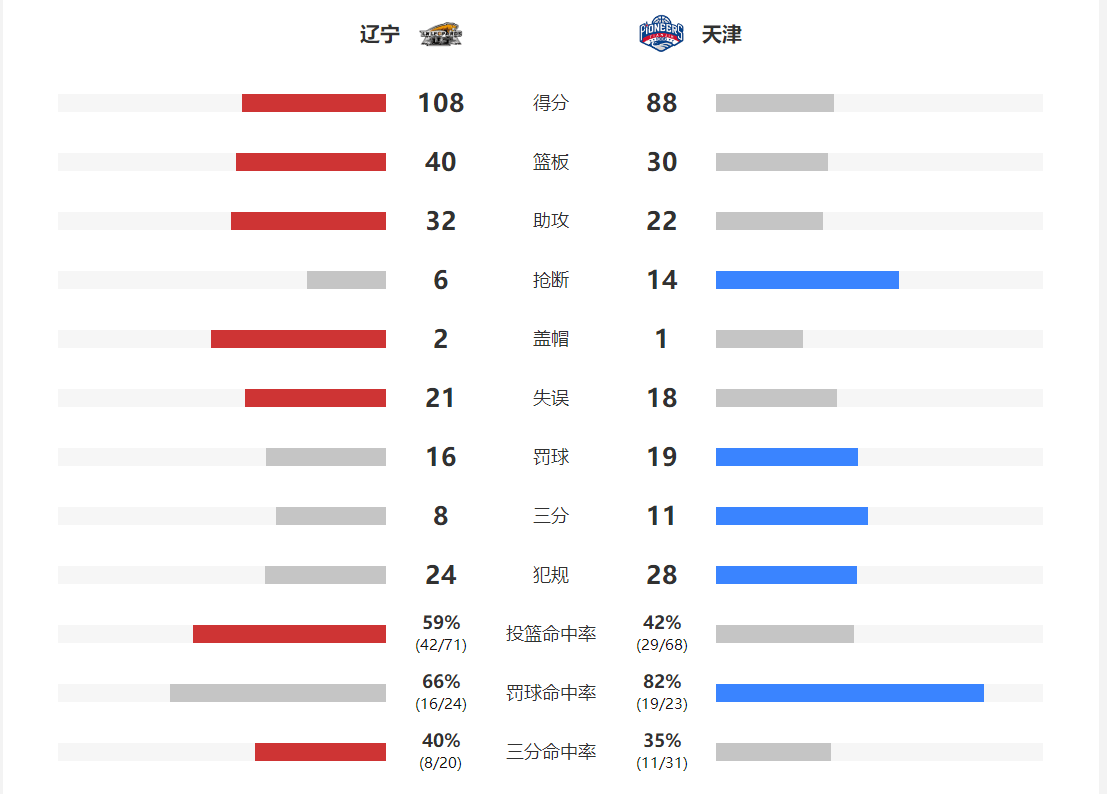Select the 抢断 stat label
Screen dimensions: 1107x794
point(551,280)
